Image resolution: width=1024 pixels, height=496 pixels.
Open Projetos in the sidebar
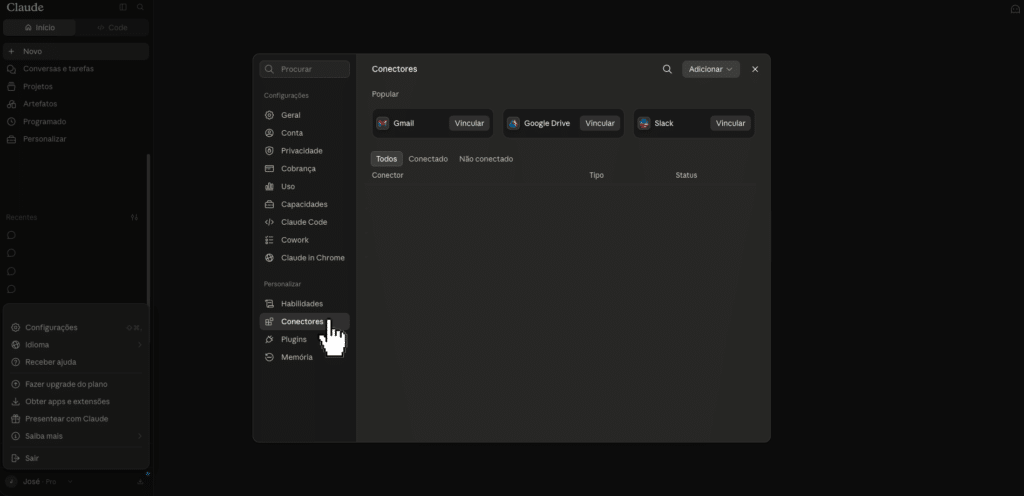[76, 86]
